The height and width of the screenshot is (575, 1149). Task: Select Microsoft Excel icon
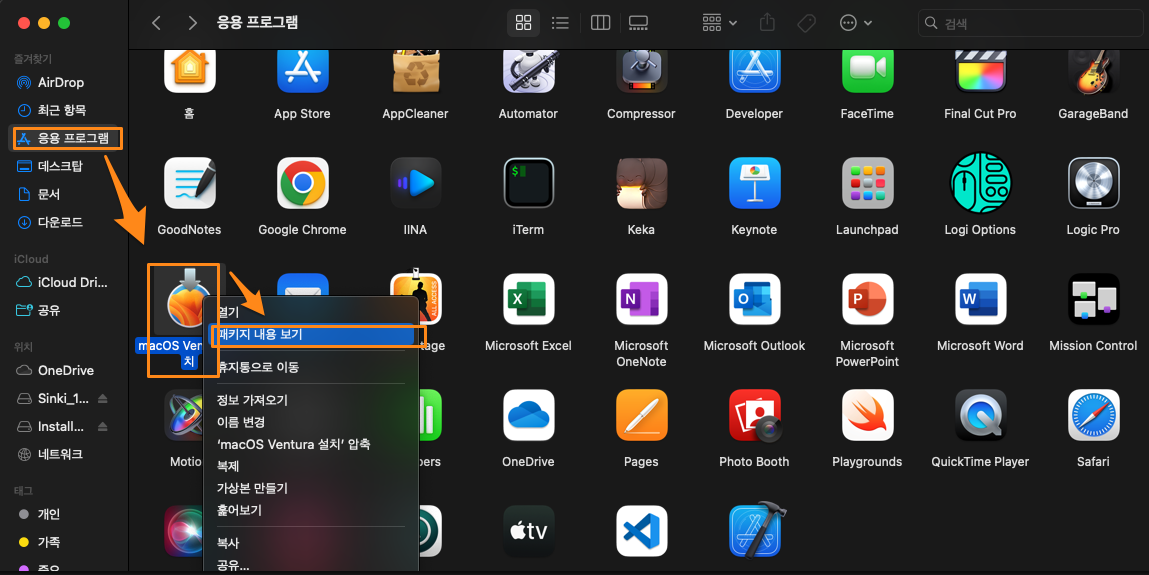tap(528, 299)
